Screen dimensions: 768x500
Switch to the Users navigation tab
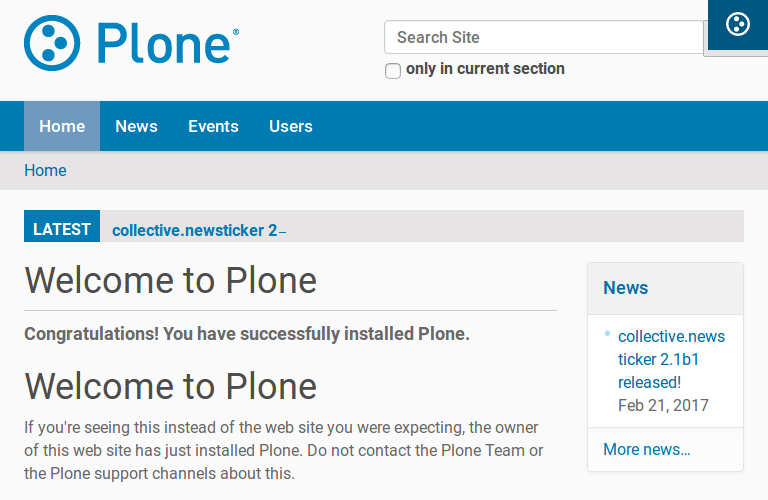pos(291,126)
